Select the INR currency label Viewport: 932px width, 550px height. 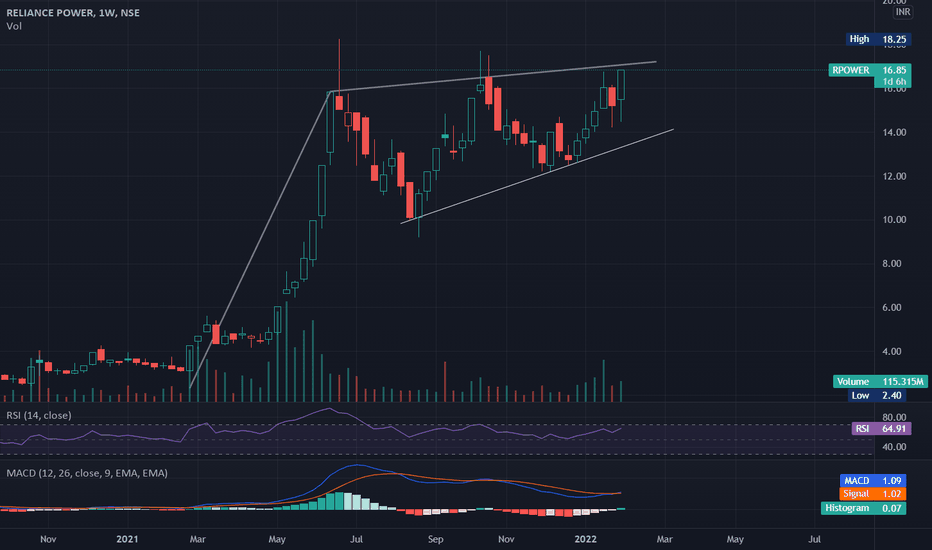pos(902,12)
